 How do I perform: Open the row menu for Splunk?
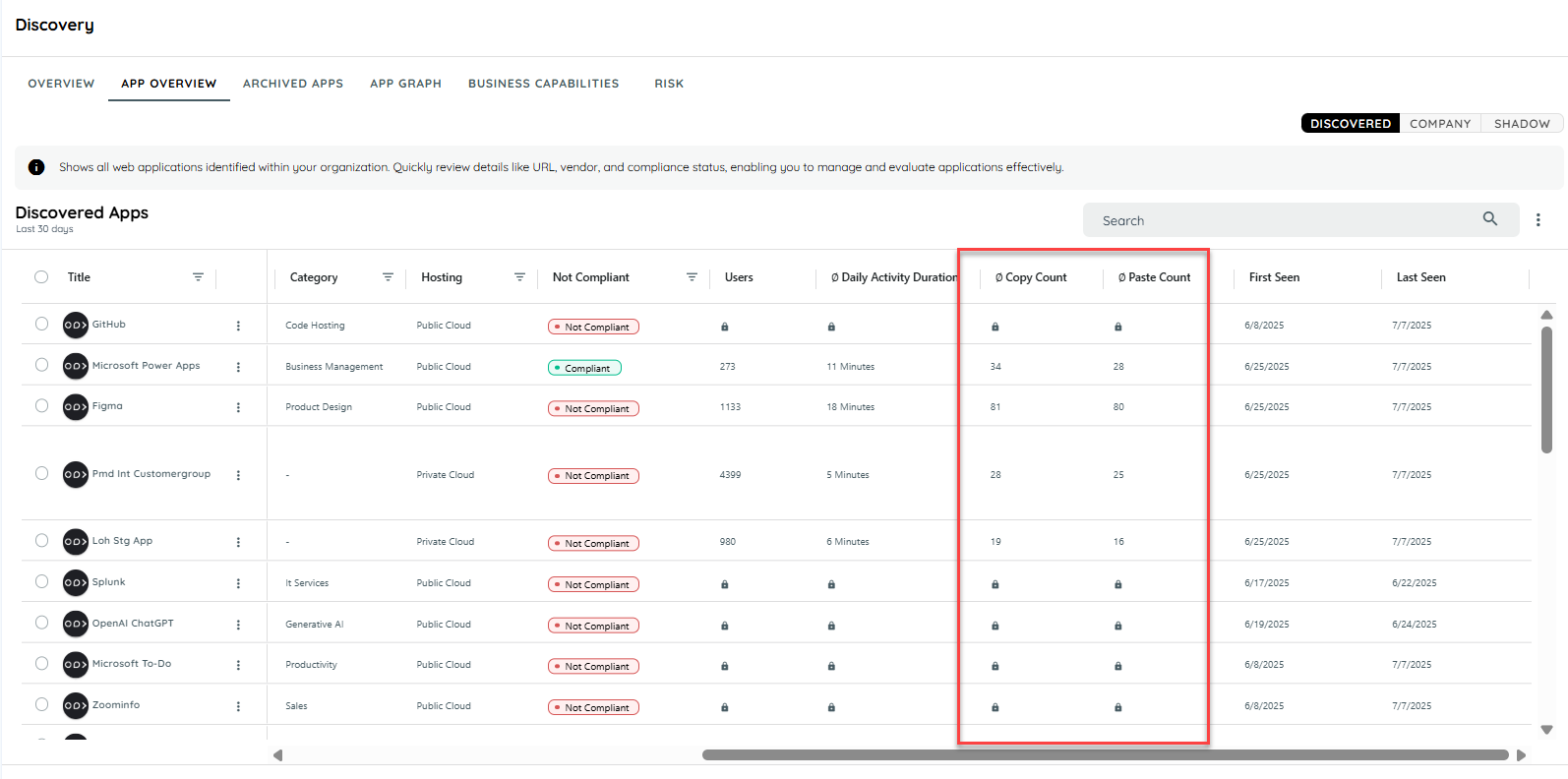pos(238,583)
